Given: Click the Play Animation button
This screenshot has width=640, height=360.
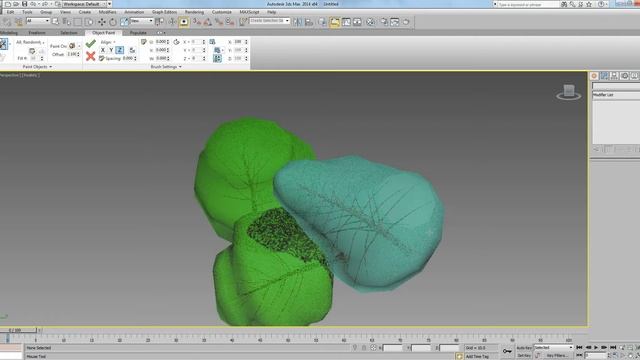Looking at the screenshot, I should [596, 347].
